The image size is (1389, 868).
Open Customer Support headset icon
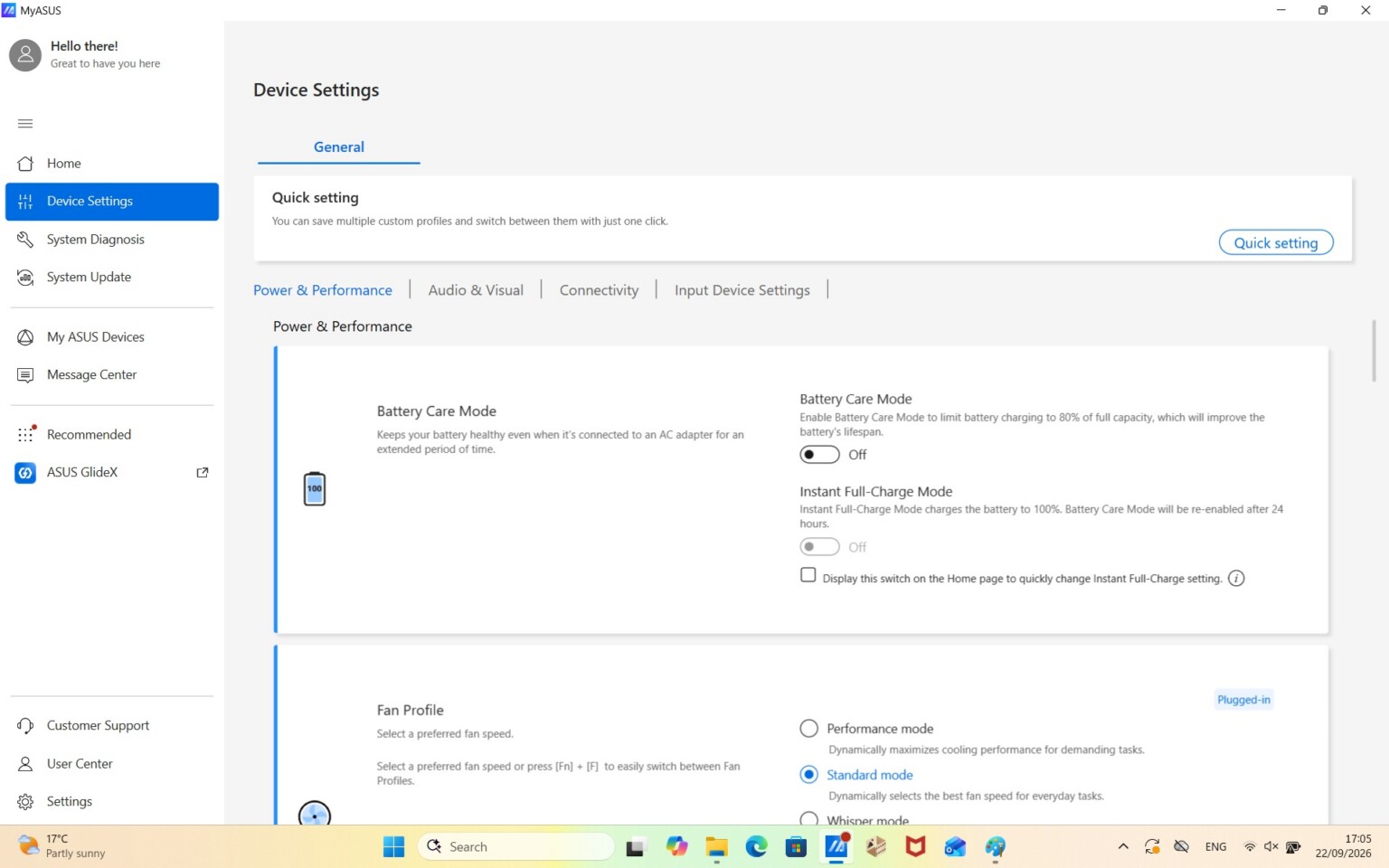[x=25, y=726]
